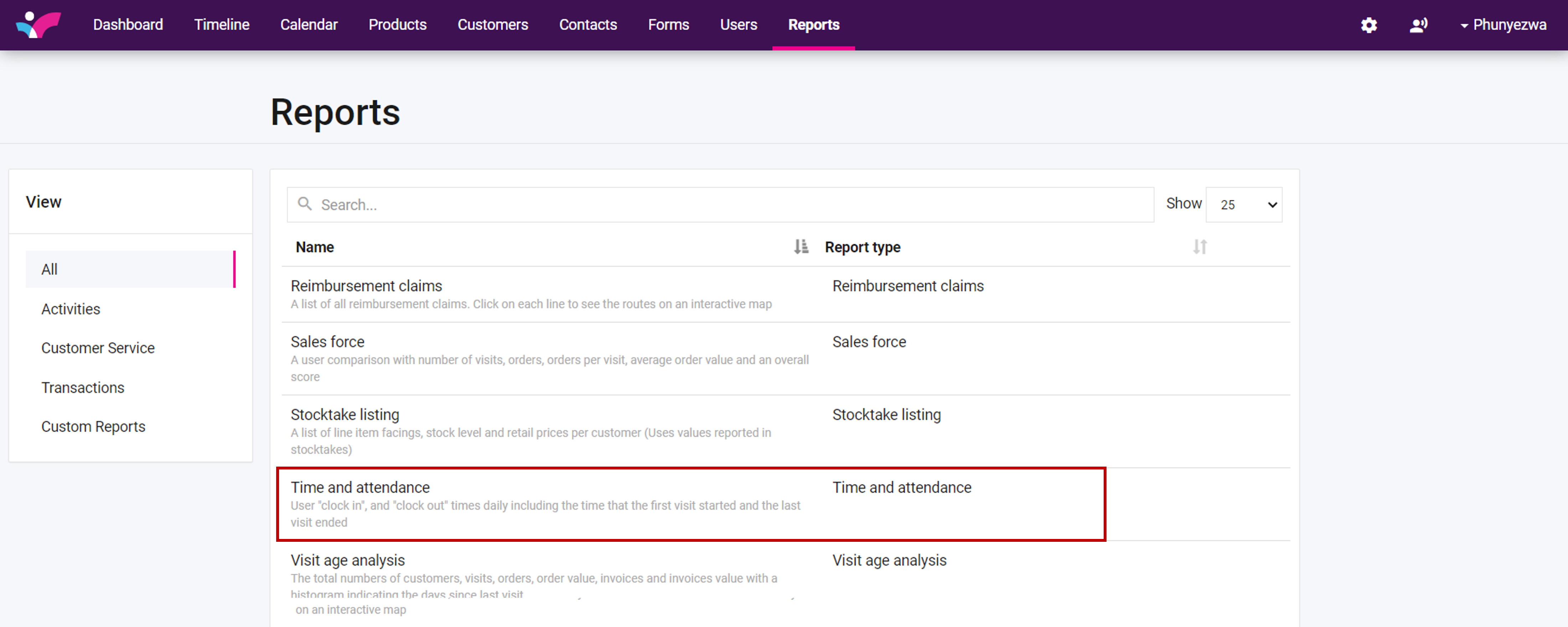Filter by Customer Service view
Image resolution: width=1568 pixels, height=627 pixels.
pyautogui.click(x=97, y=348)
